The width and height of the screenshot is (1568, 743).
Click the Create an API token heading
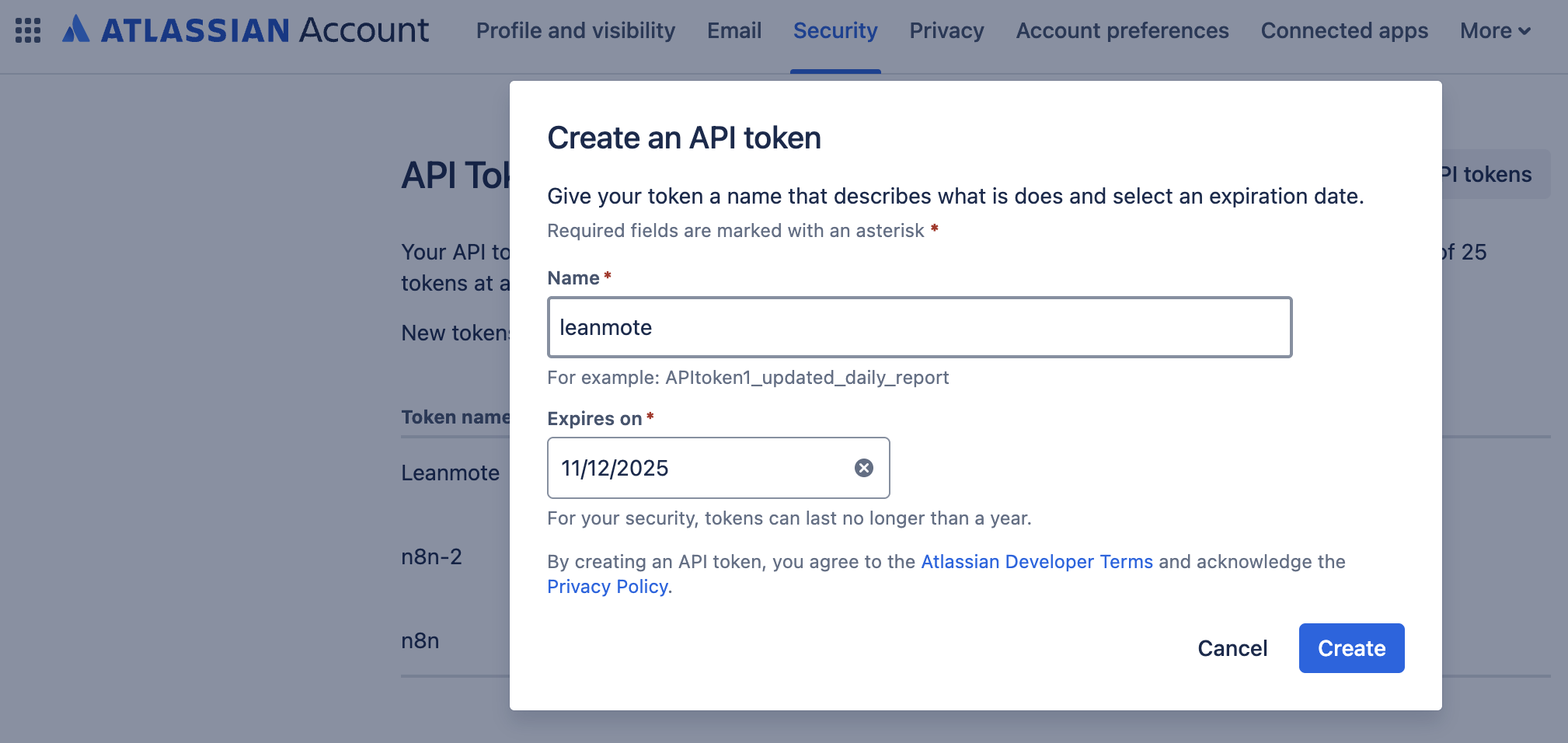(684, 138)
